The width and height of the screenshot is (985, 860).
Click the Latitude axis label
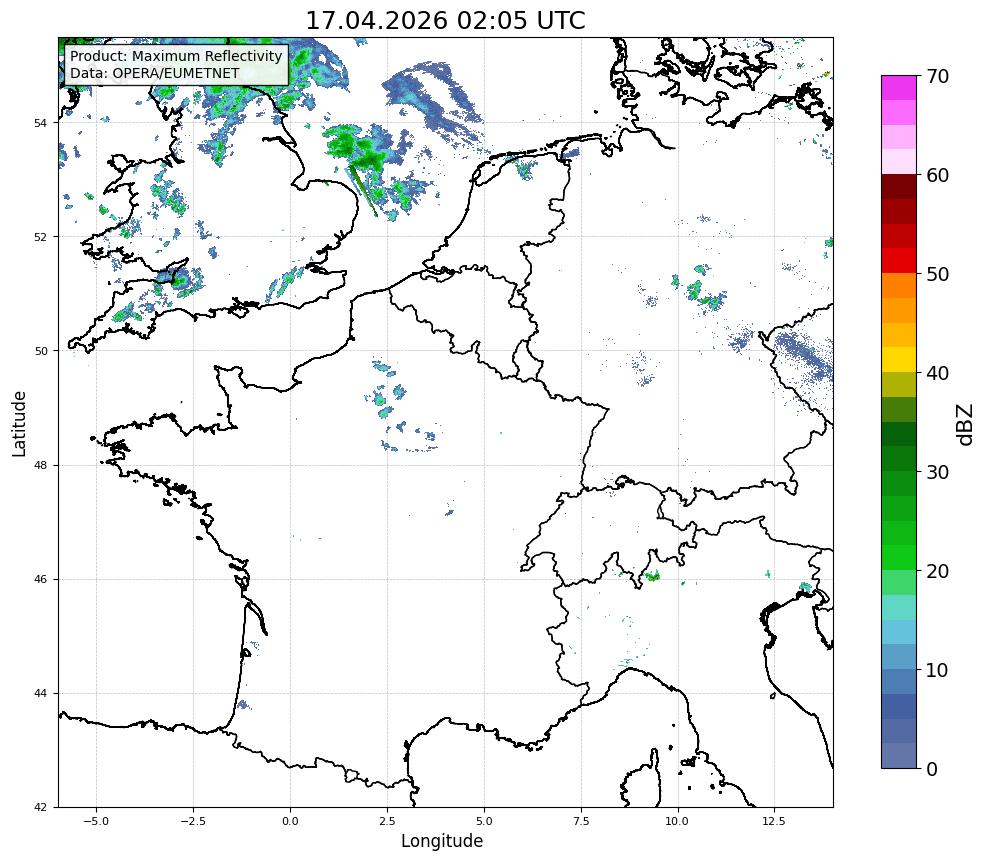[19, 423]
